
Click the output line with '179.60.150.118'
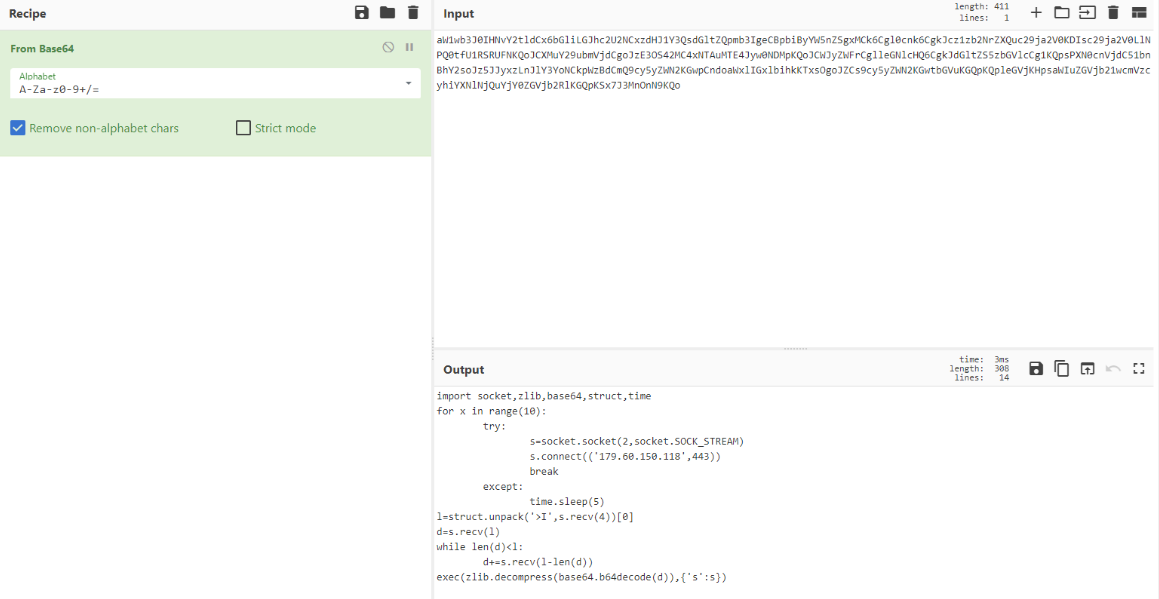pyautogui.click(x=625, y=456)
